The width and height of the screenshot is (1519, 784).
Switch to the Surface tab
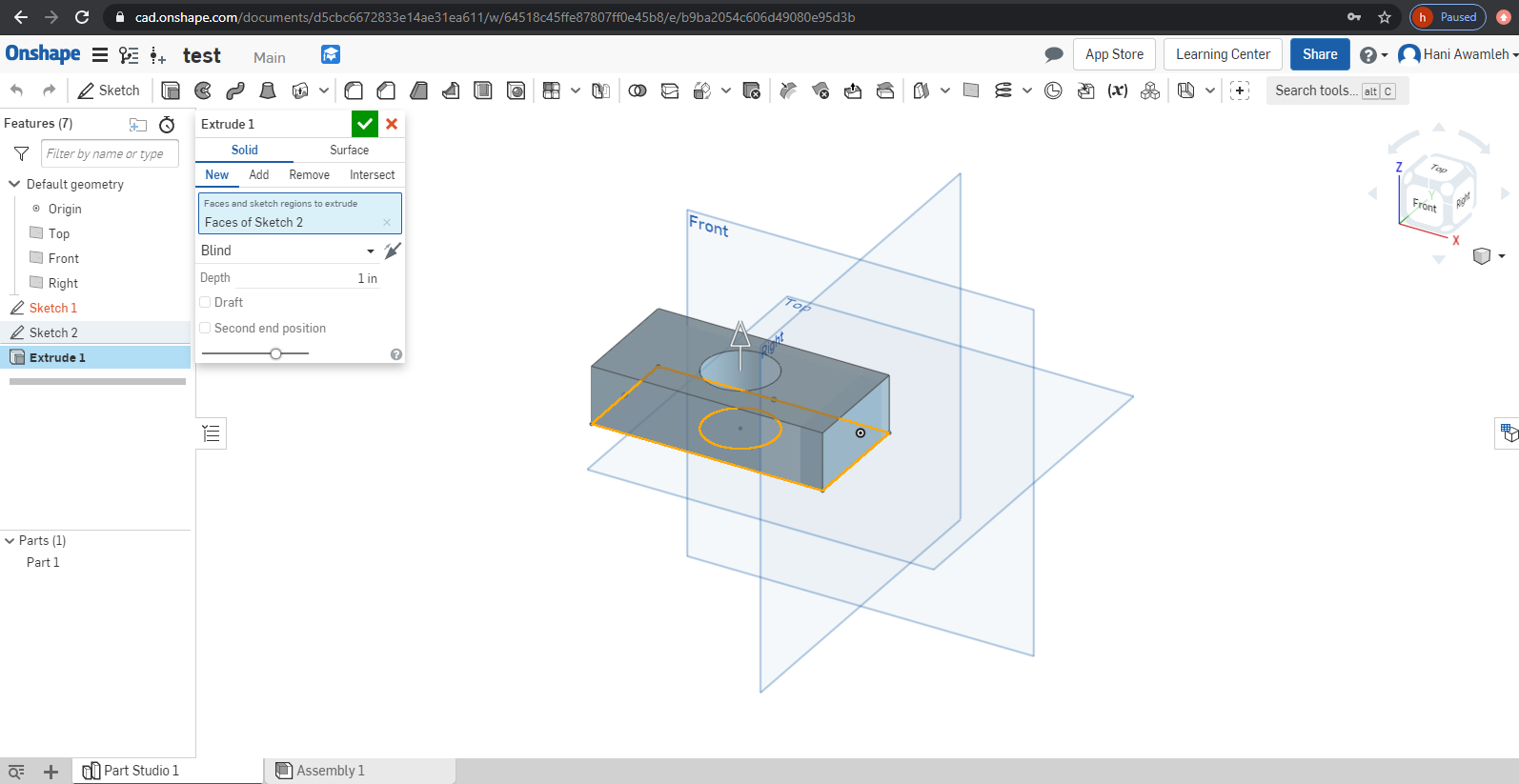pyautogui.click(x=349, y=150)
